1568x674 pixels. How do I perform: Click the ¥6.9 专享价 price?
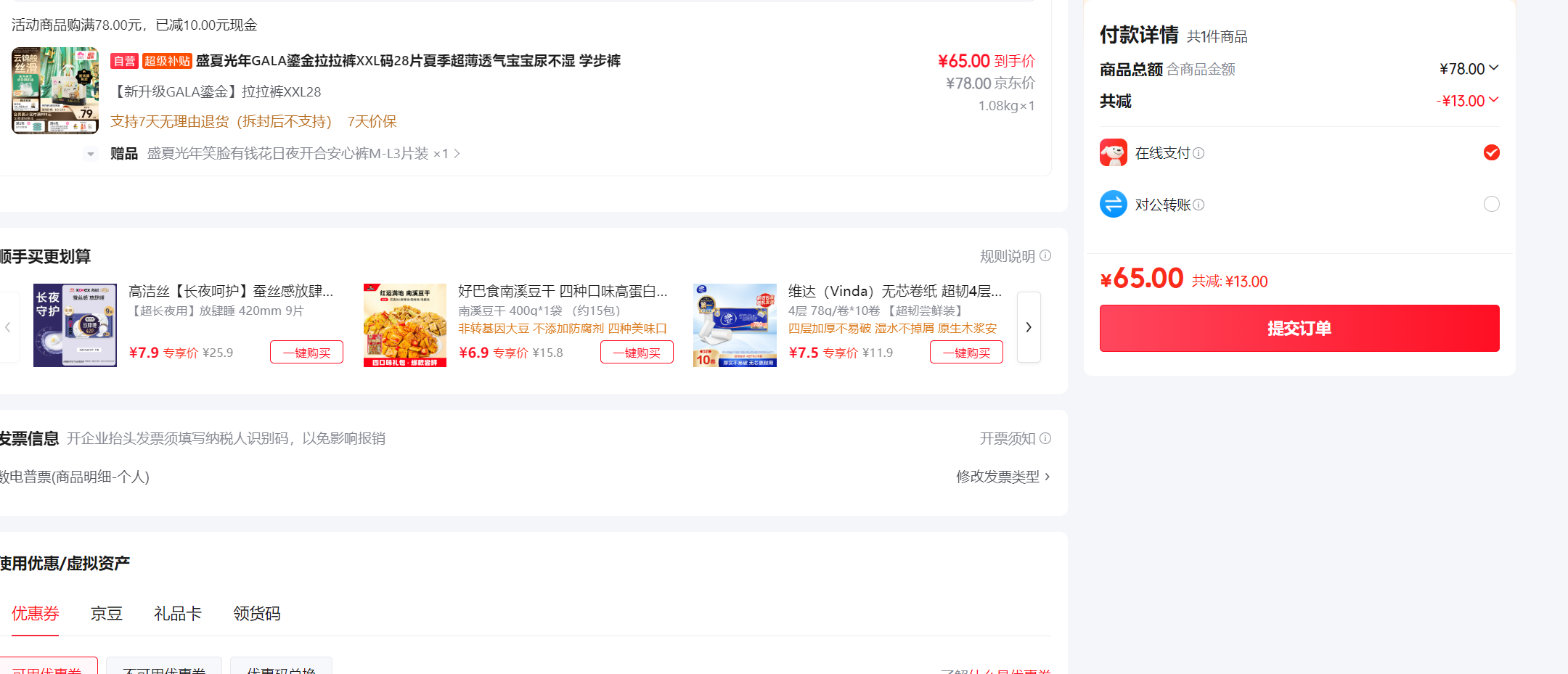(x=493, y=353)
